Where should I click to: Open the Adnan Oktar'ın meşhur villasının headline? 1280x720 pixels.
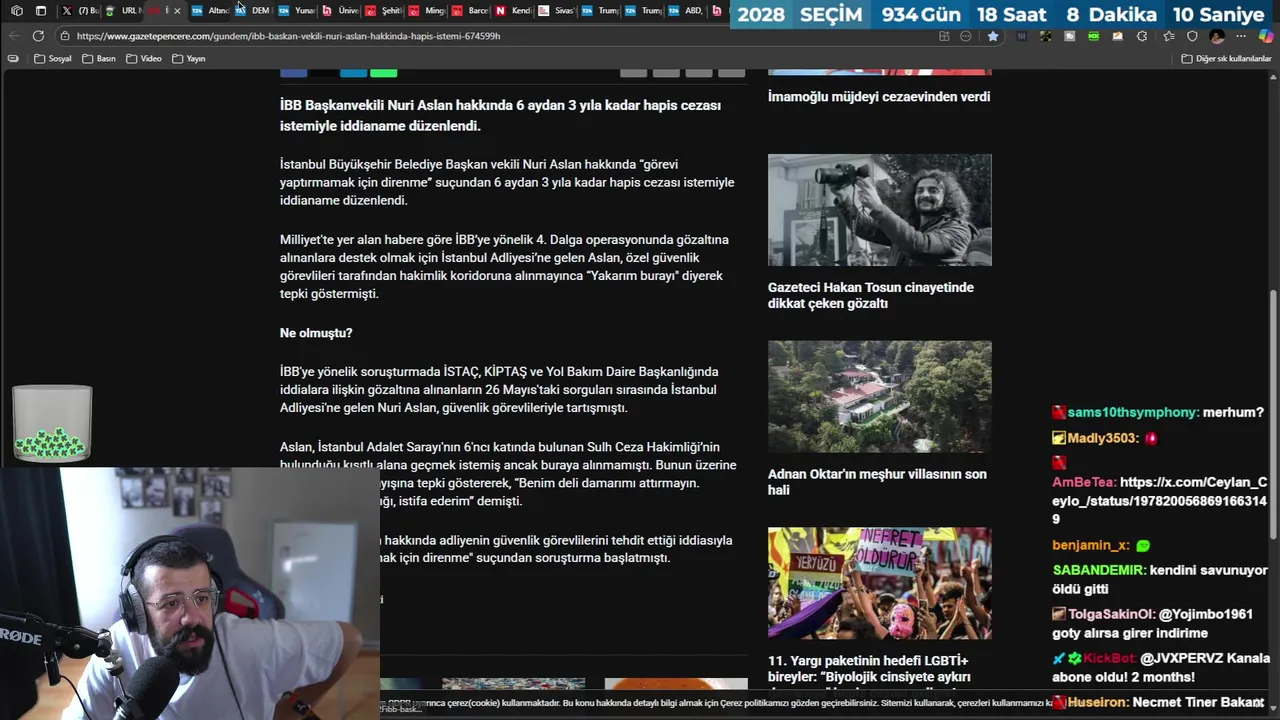tap(877, 482)
